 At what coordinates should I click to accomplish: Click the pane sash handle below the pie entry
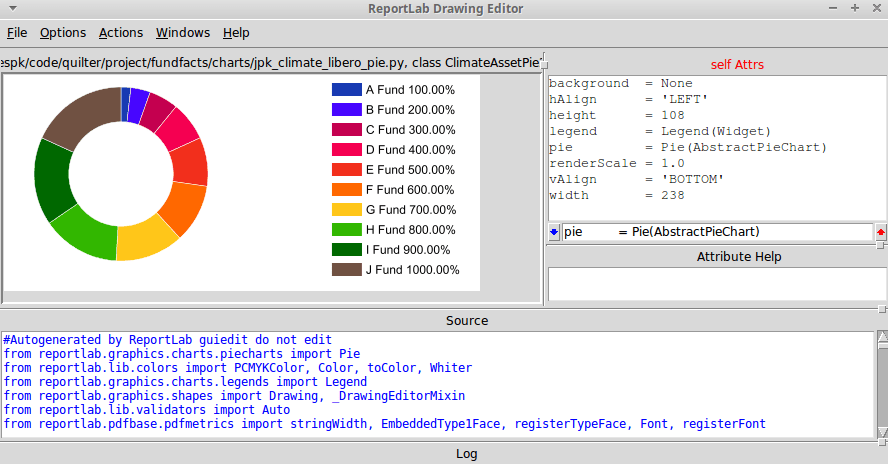click(880, 245)
